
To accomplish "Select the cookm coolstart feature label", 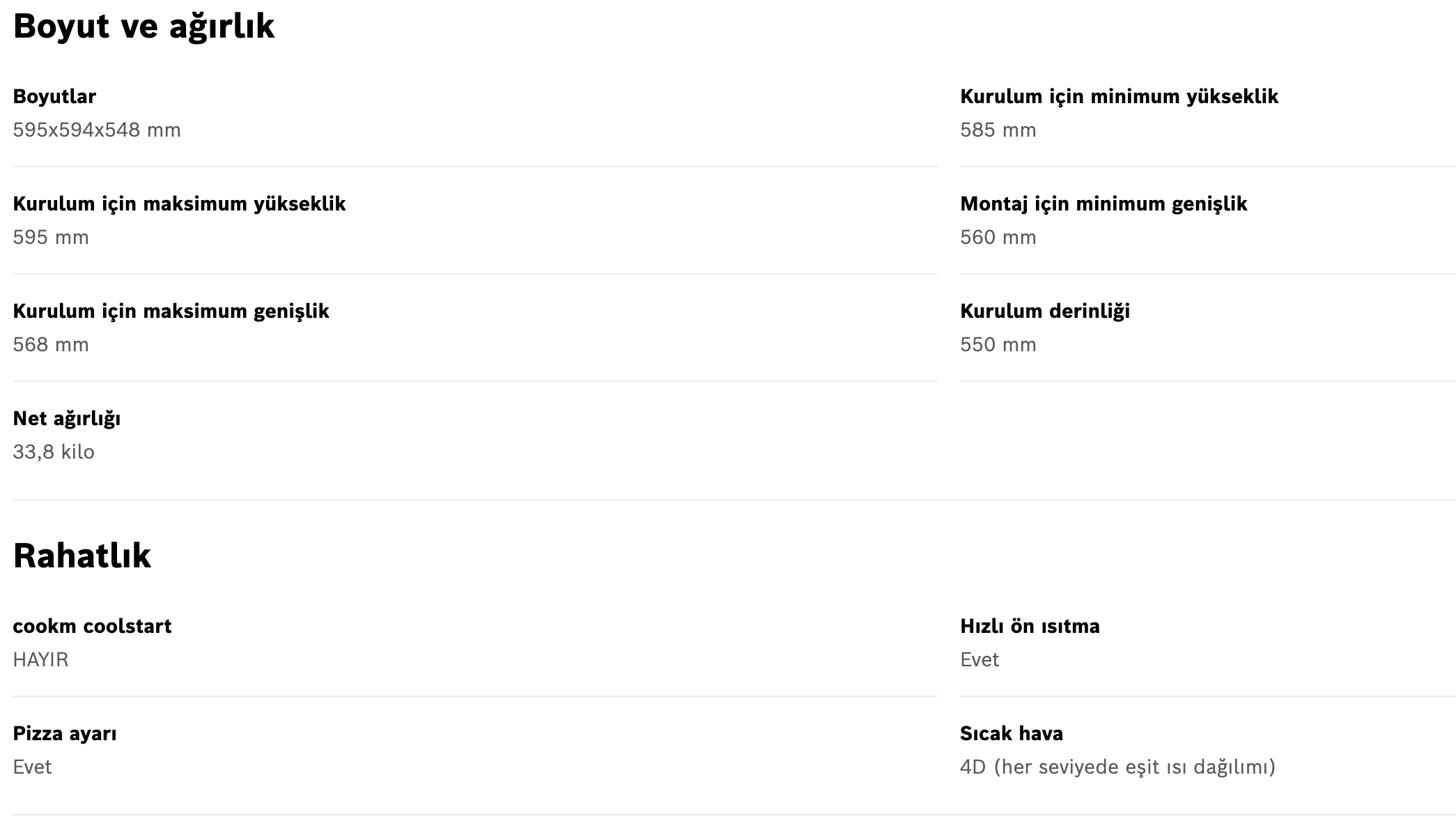I will click(92, 626).
